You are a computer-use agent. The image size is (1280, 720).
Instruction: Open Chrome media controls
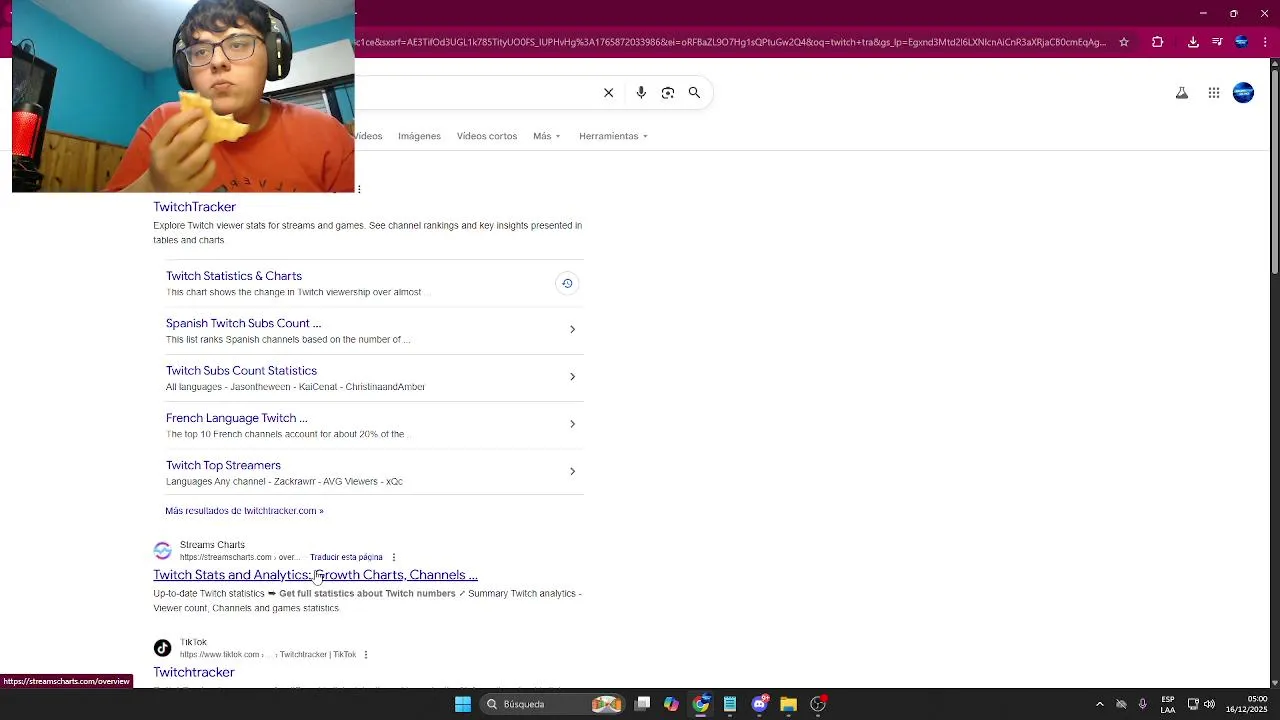1217,42
